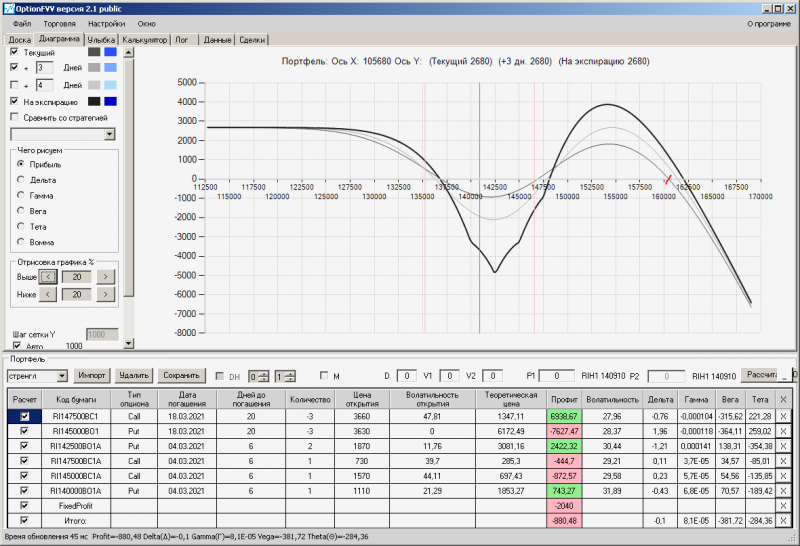Click the days field showing 4
800x546 pixels.
(x=44, y=85)
